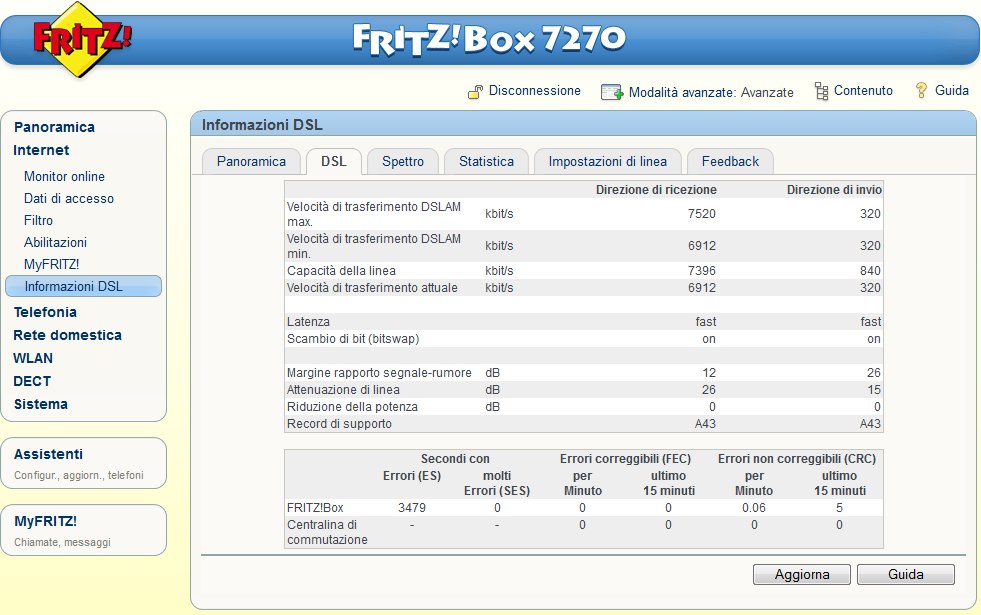This screenshot has height=615, width=981.
Task: Click the Guida question mark icon
Action: pyautogui.click(x=922, y=91)
